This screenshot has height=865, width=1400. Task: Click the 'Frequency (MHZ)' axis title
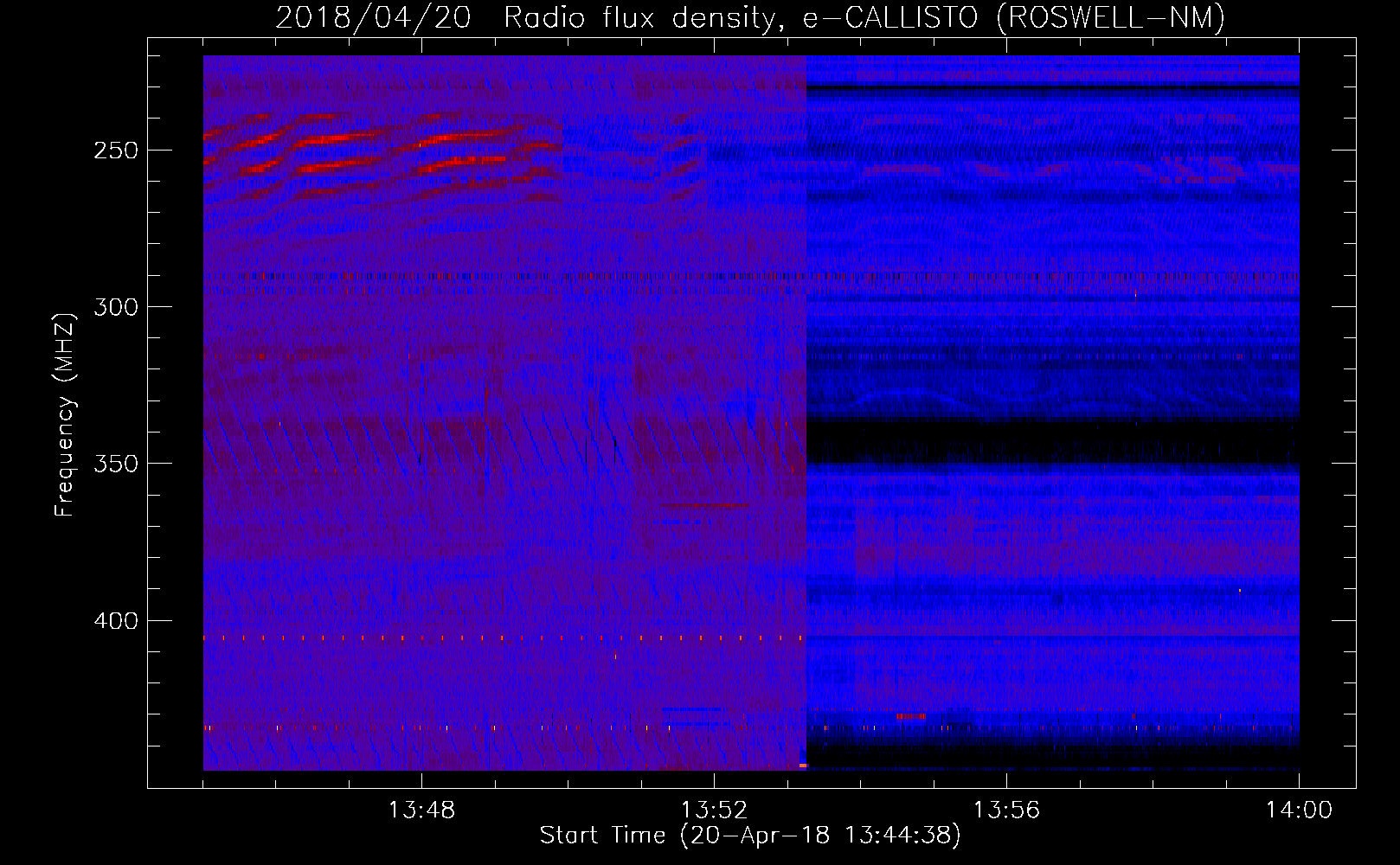65,414
